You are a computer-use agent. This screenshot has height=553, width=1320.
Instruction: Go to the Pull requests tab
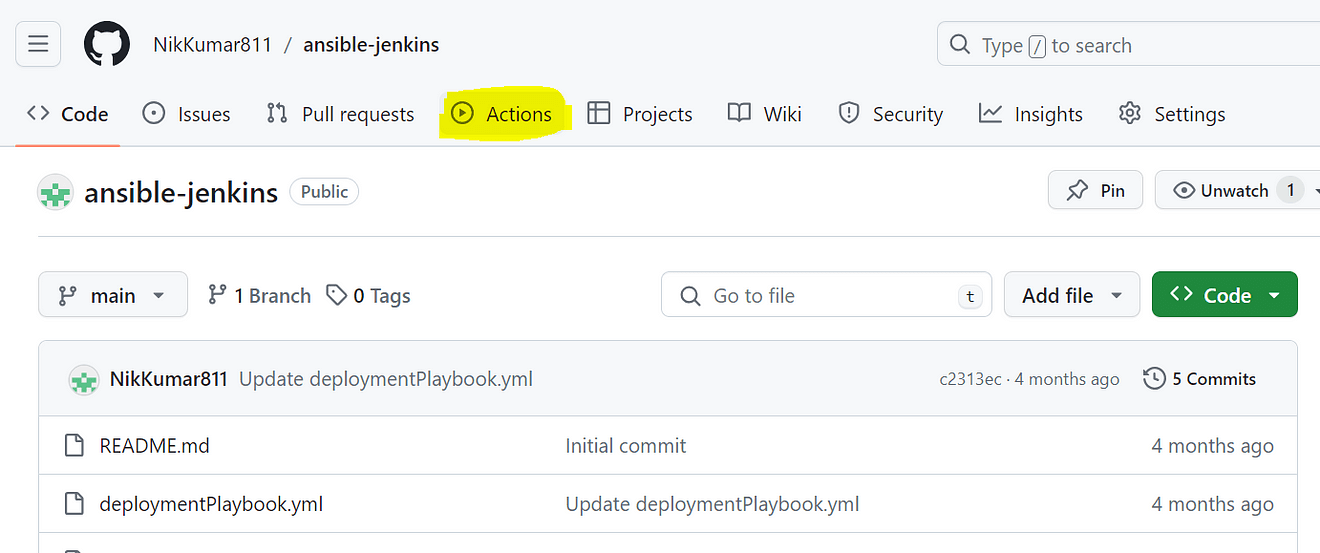pyautogui.click(x=340, y=114)
